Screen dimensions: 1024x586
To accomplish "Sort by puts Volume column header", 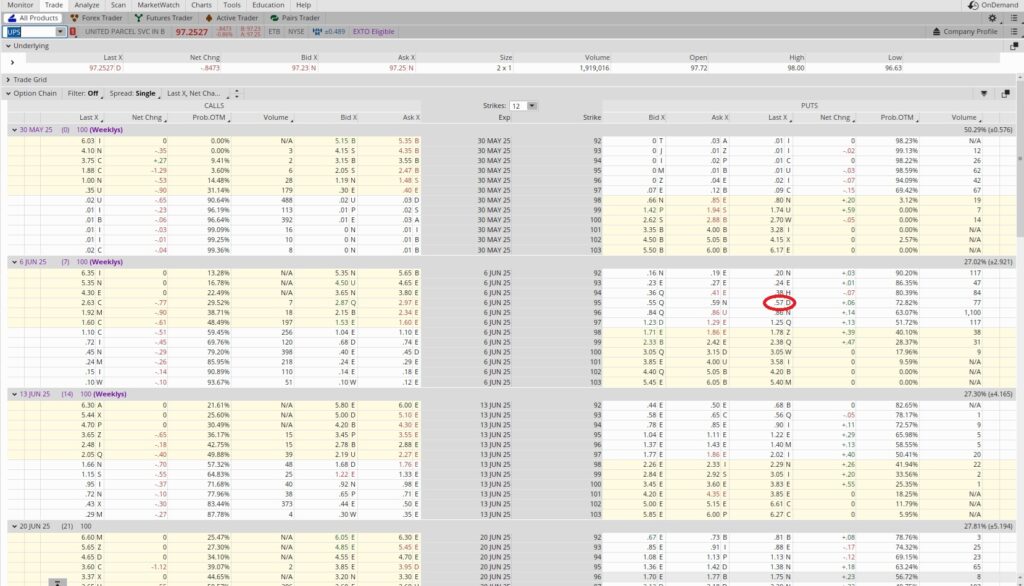I will tap(965, 118).
